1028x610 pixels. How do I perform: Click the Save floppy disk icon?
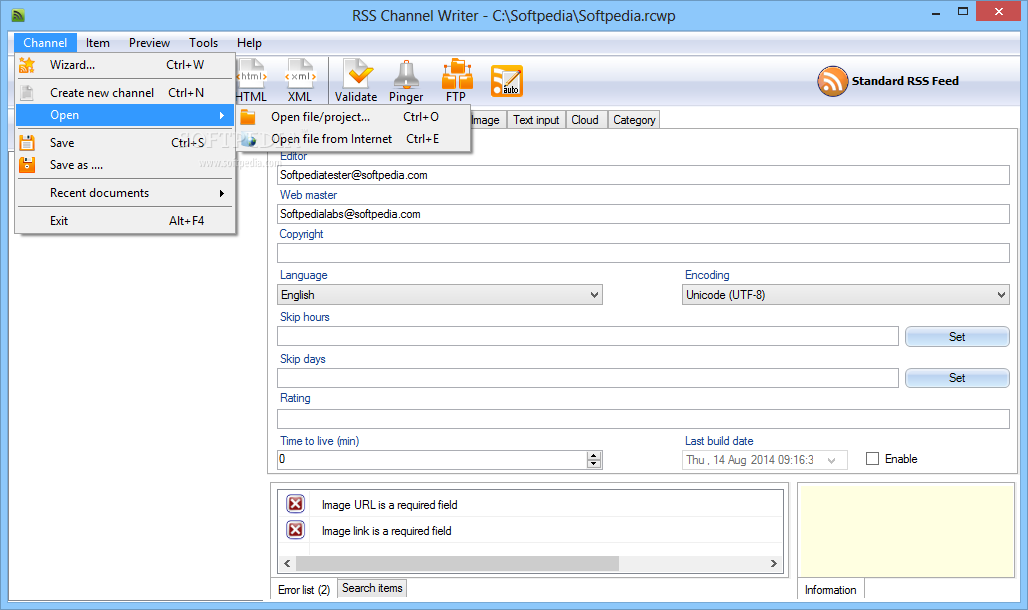point(27,142)
